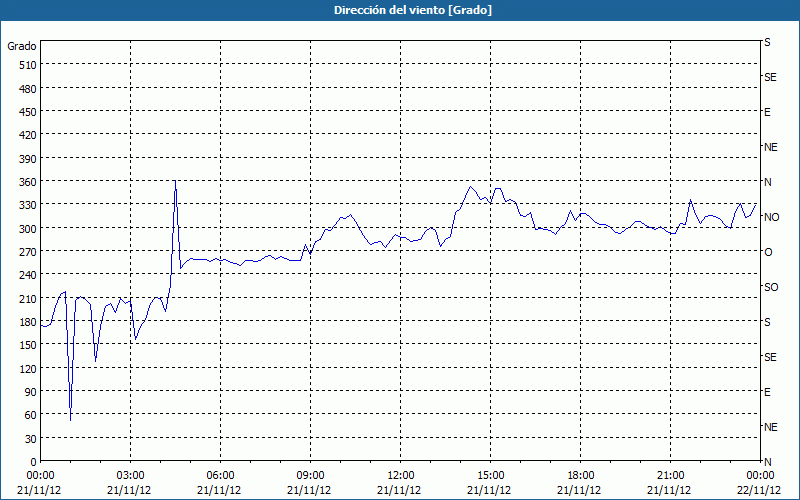Click the '180' y-axis tick label
The width and height of the screenshot is (800, 500).
pyautogui.click(x=29, y=322)
